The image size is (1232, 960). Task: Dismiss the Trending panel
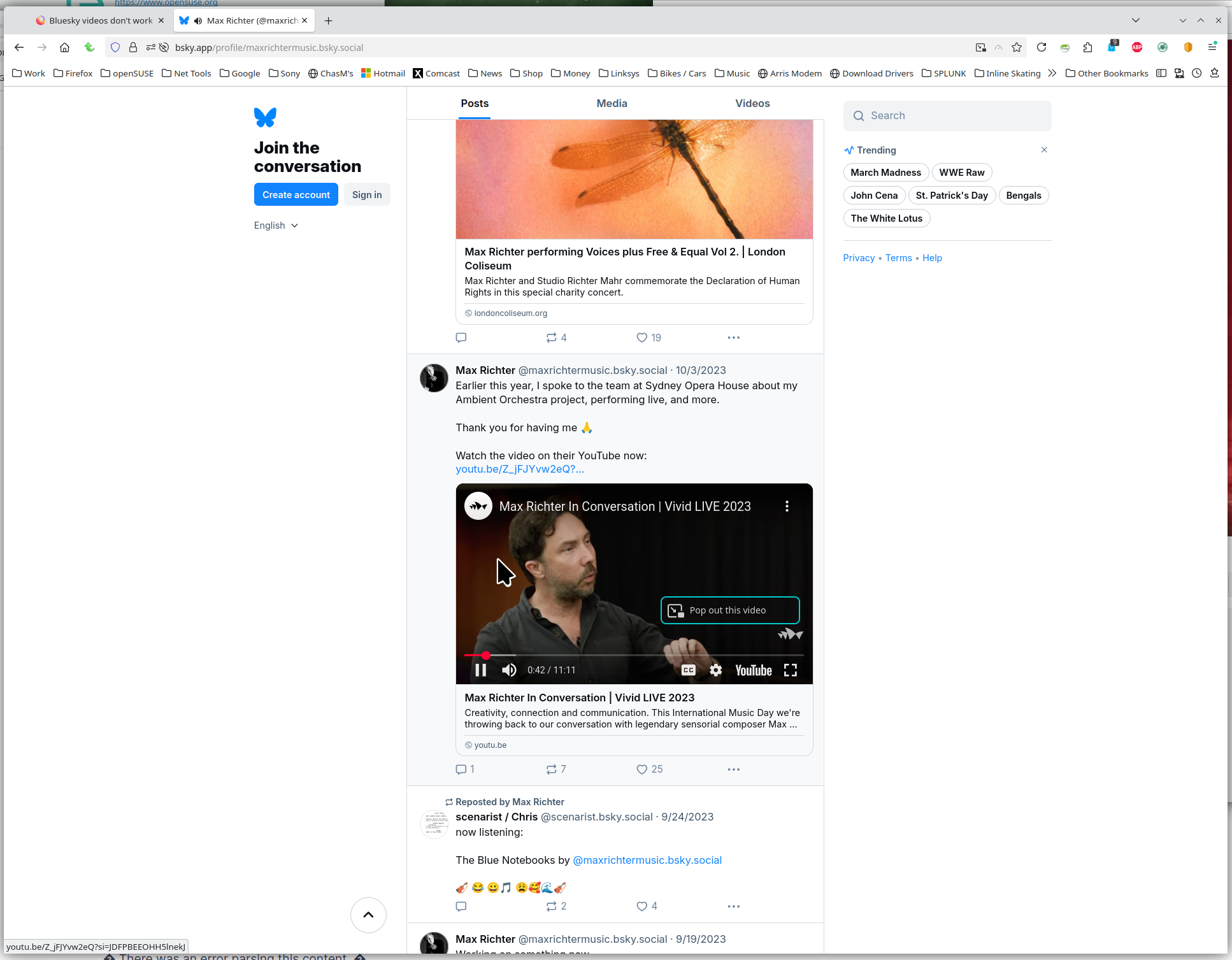pos(1044,150)
